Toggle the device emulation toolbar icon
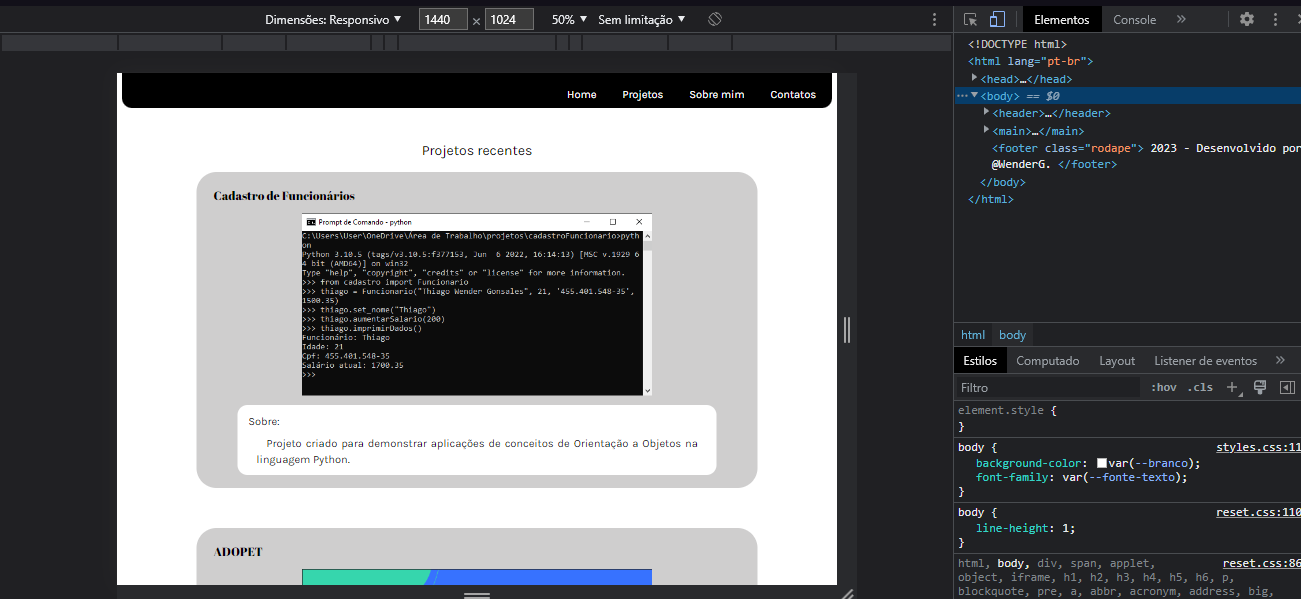 click(995, 19)
